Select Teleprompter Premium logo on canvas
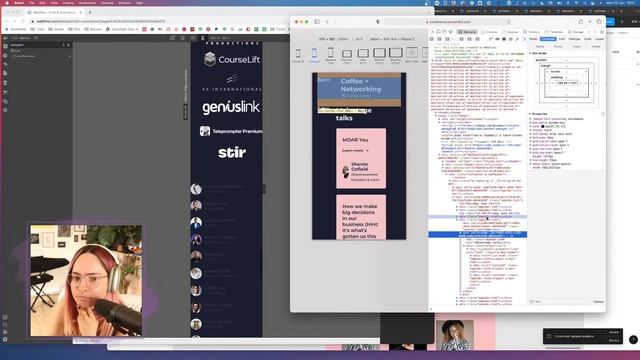The width and height of the screenshot is (640, 360). point(231,131)
